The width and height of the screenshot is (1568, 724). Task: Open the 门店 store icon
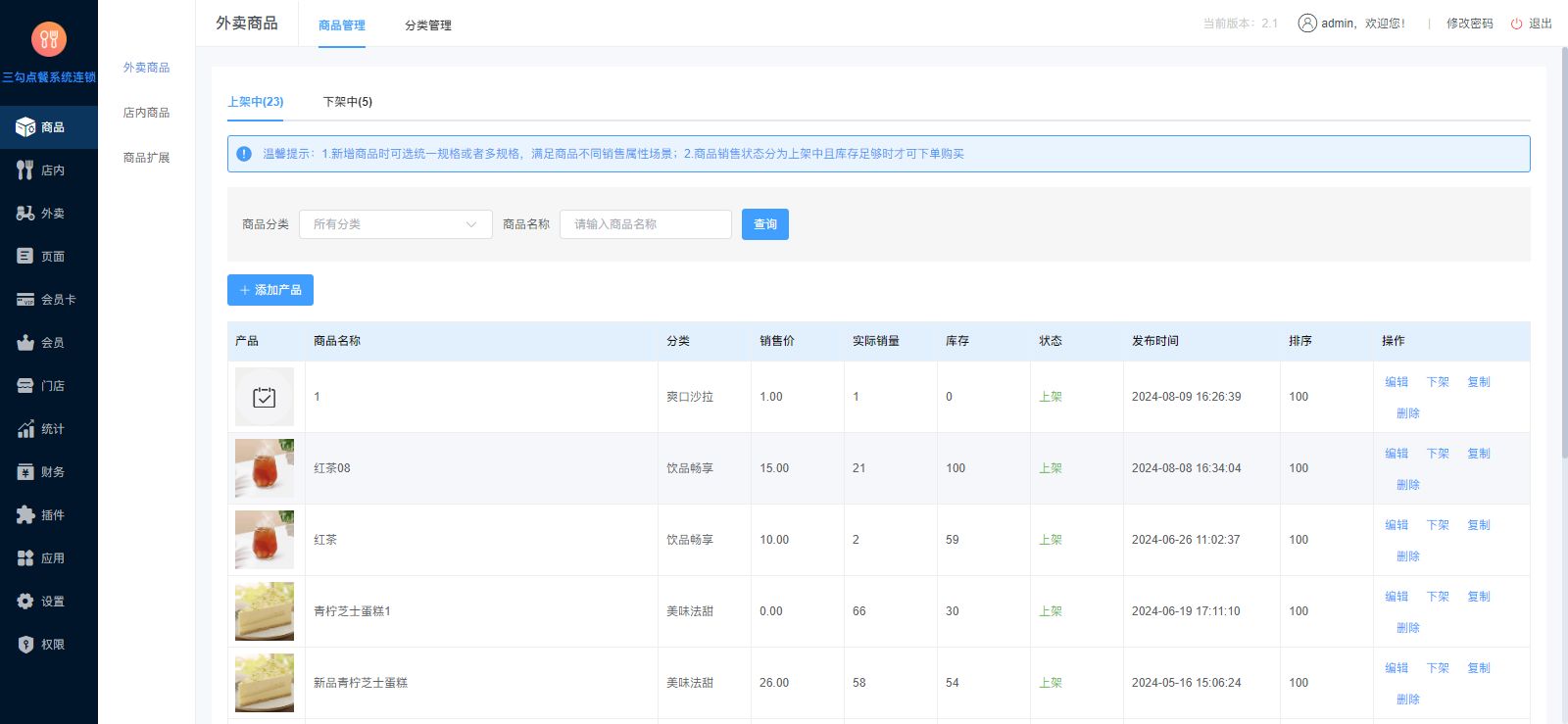tap(25, 386)
